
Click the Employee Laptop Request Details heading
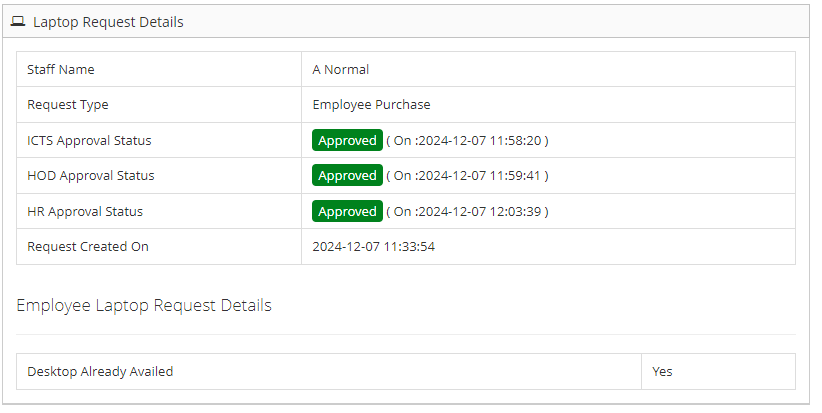click(x=144, y=305)
